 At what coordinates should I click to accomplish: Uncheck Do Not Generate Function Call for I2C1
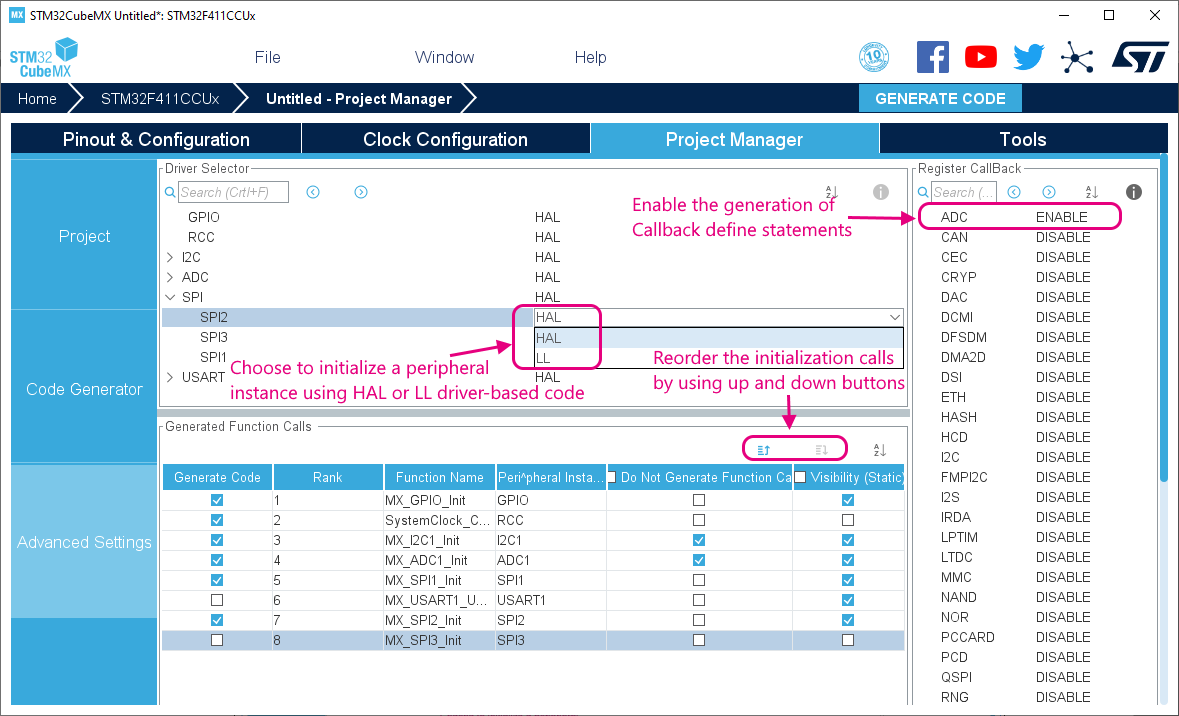(699, 540)
